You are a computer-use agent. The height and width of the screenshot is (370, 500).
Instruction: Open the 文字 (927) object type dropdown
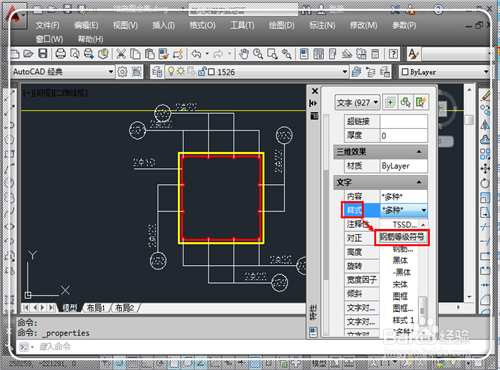(x=375, y=102)
